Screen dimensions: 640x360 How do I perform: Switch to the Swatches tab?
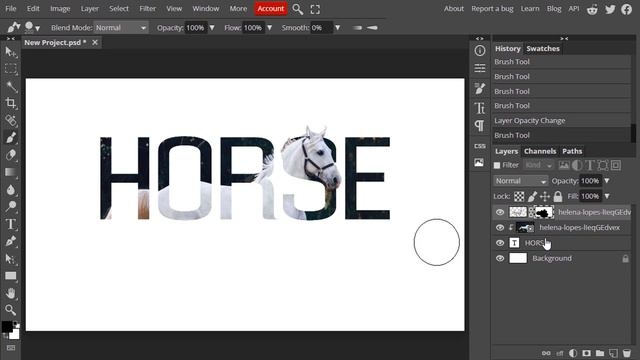(x=543, y=49)
